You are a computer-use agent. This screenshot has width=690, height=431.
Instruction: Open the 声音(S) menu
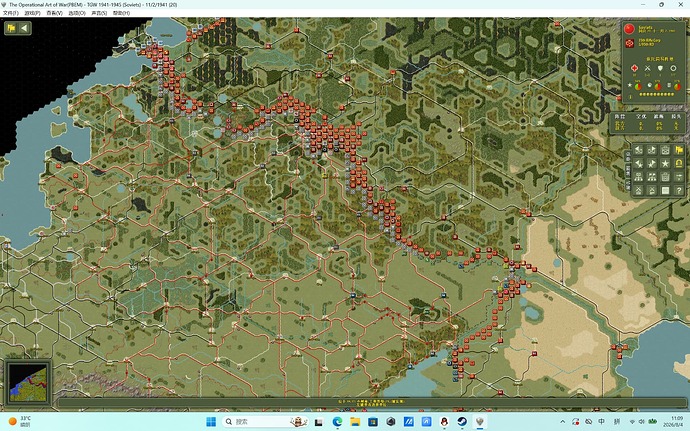pyautogui.click(x=99, y=13)
